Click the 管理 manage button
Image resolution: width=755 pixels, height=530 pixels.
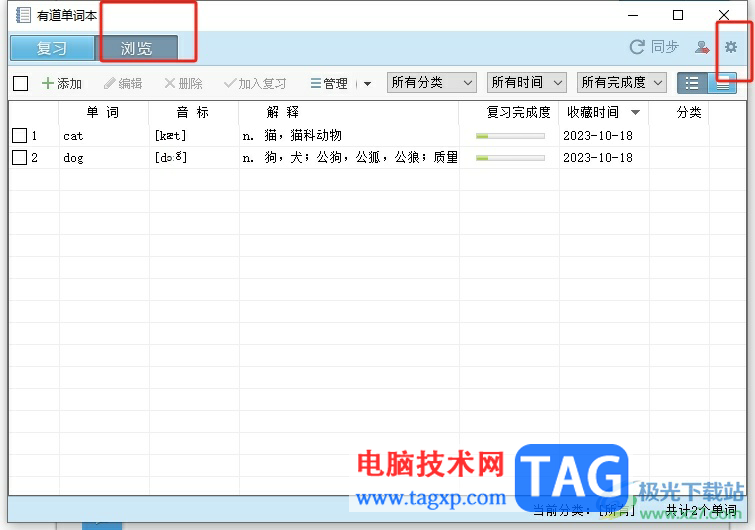(x=329, y=83)
